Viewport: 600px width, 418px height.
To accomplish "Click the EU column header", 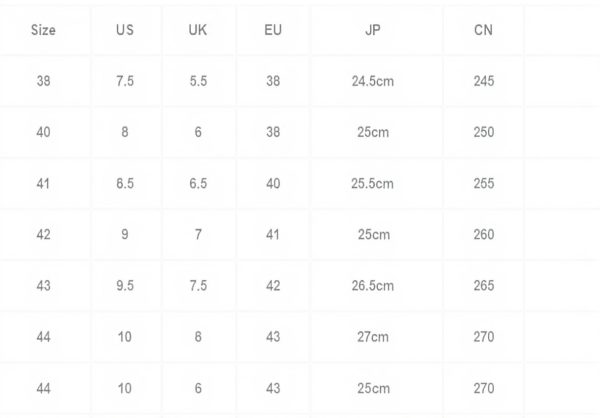I will click(x=273, y=30).
